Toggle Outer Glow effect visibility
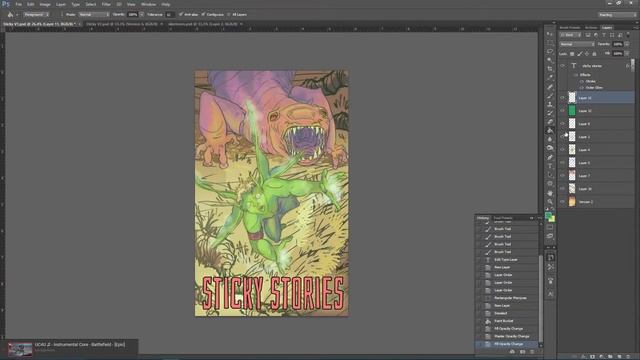Viewport: 640px width, 360px height. tap(582, 87)
